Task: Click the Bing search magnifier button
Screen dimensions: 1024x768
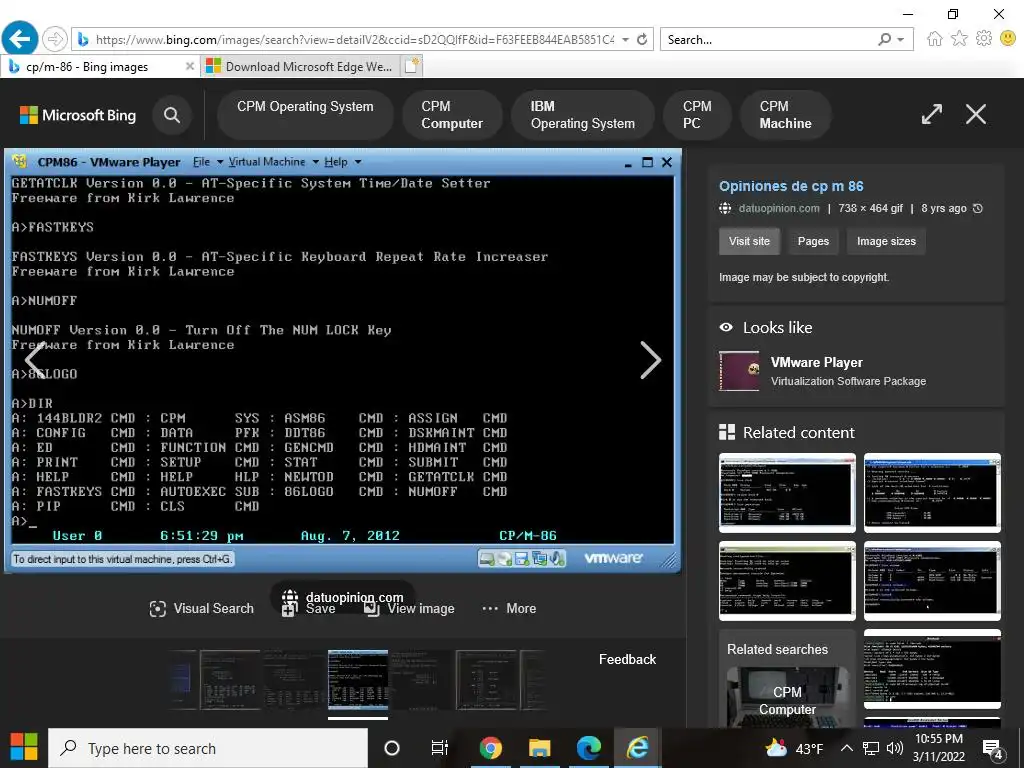Action: click(x=172, y=115)
